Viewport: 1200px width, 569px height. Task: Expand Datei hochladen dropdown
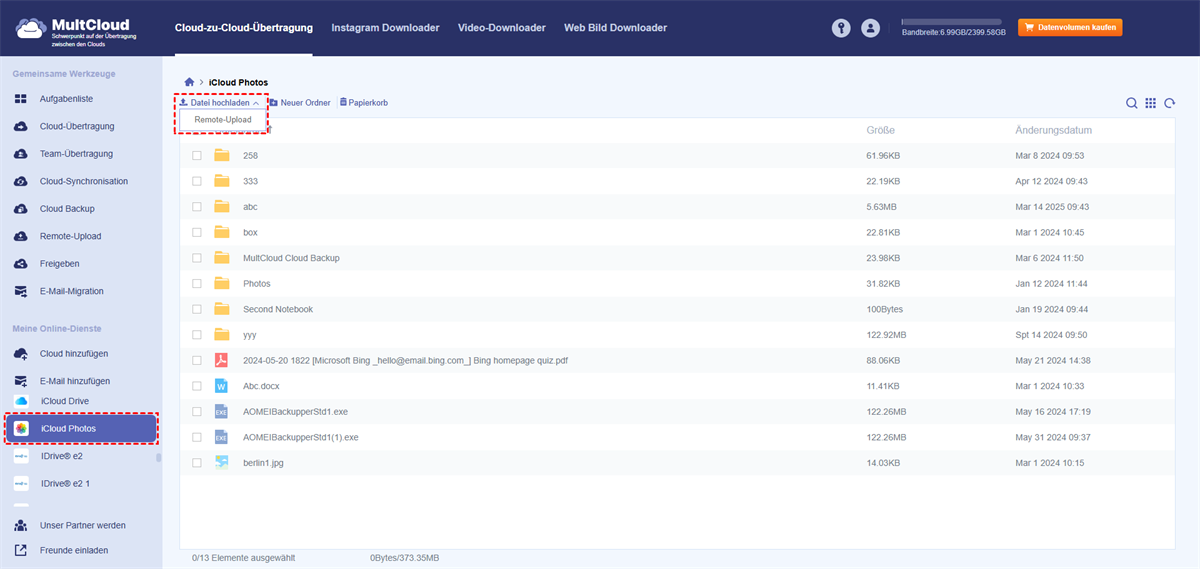[x=220, y=103]
